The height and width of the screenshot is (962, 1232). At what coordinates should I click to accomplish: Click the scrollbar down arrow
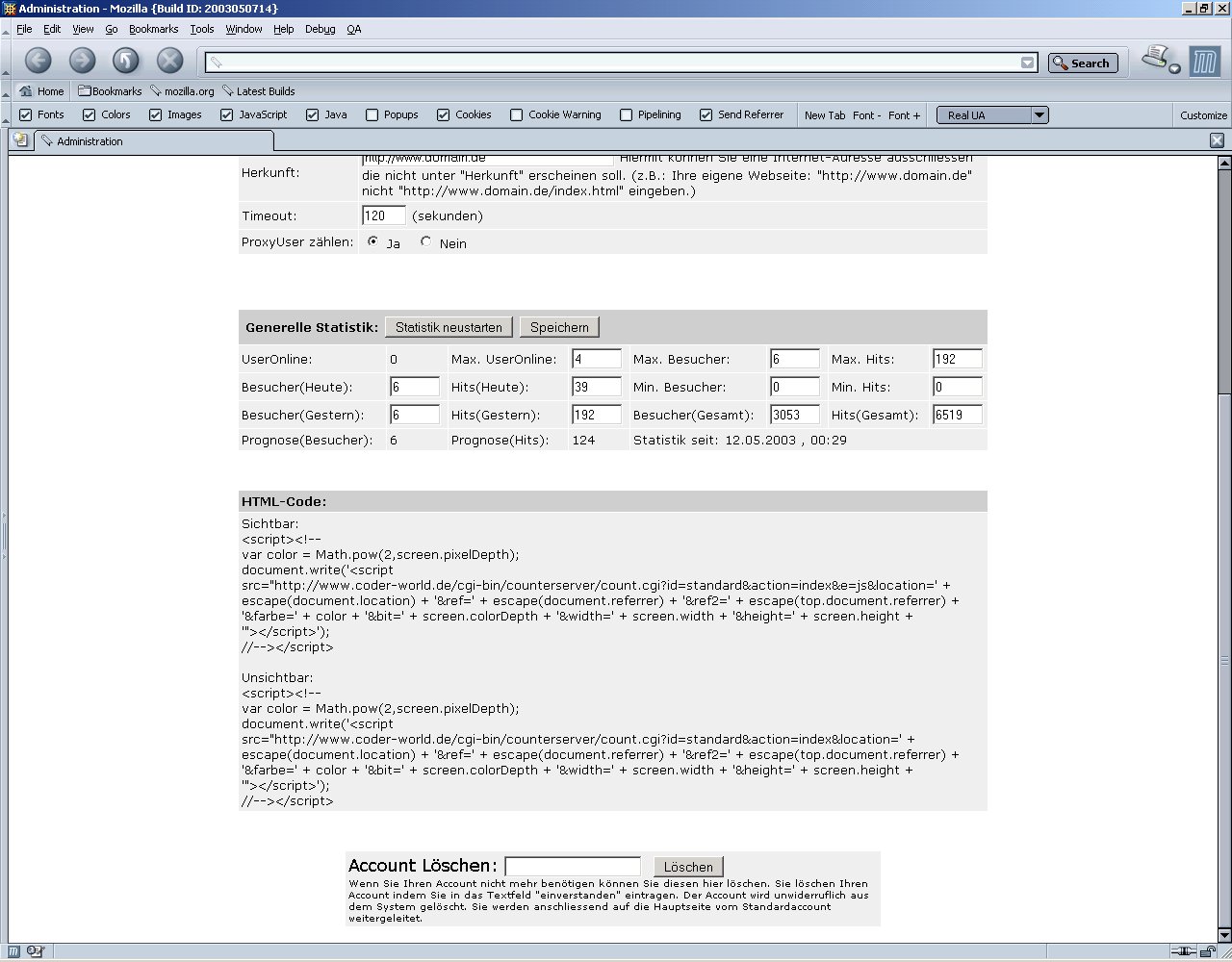[x=1224, y=935]
